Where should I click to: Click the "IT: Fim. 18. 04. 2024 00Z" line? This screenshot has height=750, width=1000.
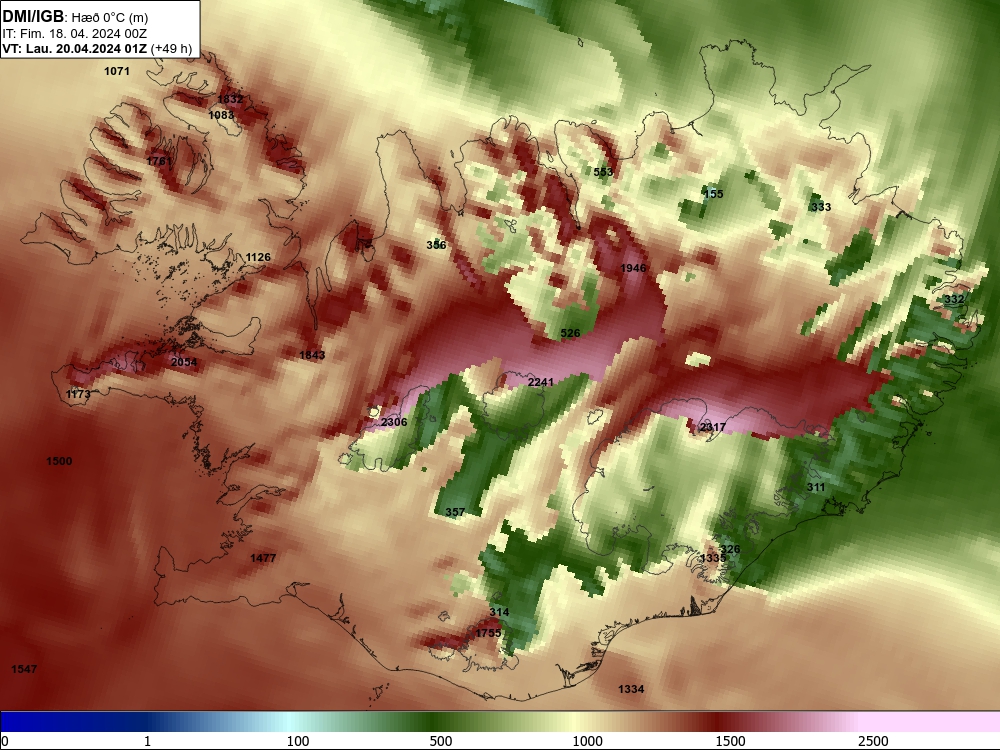[x=75, y=34]
